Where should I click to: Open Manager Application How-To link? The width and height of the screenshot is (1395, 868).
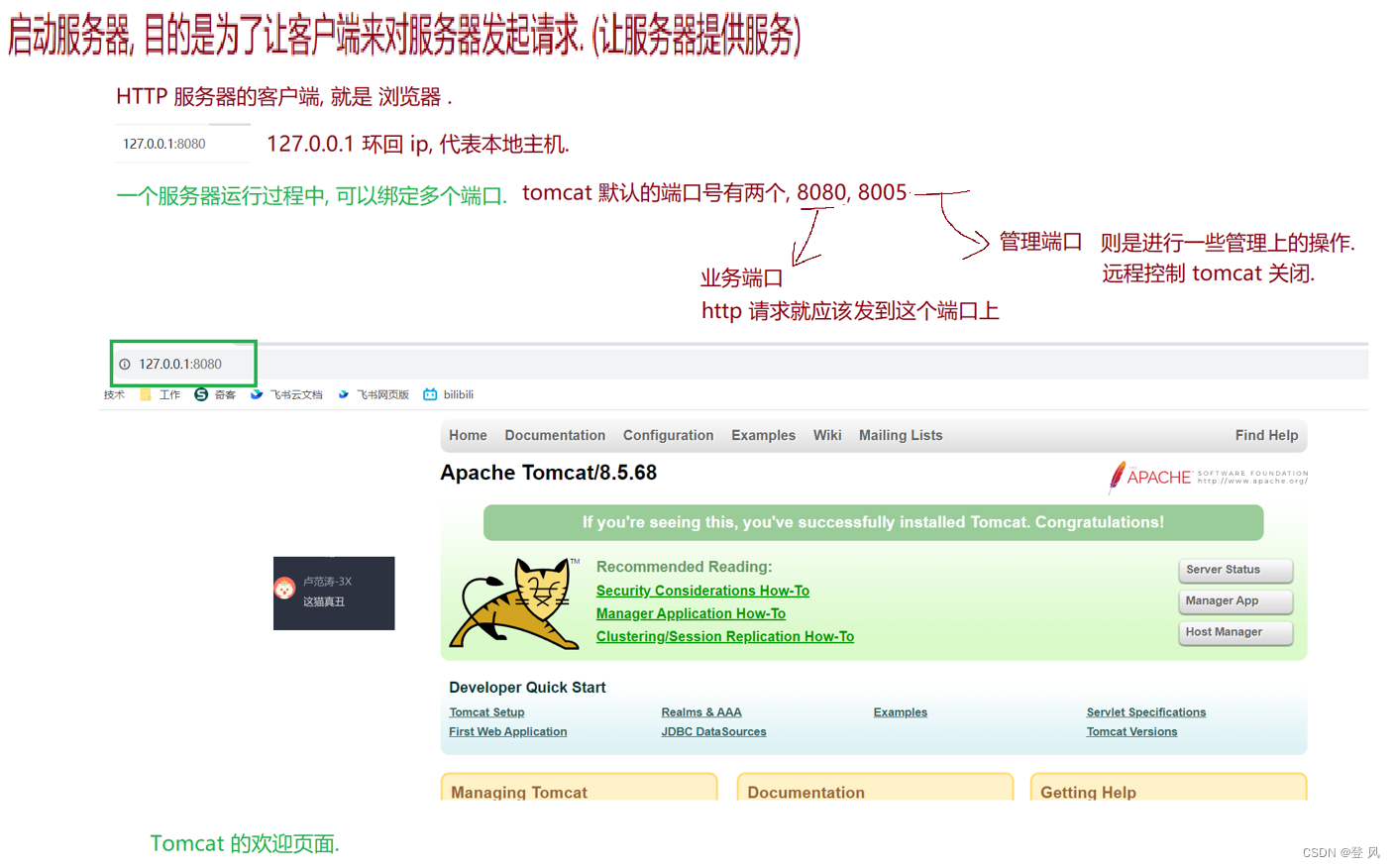coord(691,613)
